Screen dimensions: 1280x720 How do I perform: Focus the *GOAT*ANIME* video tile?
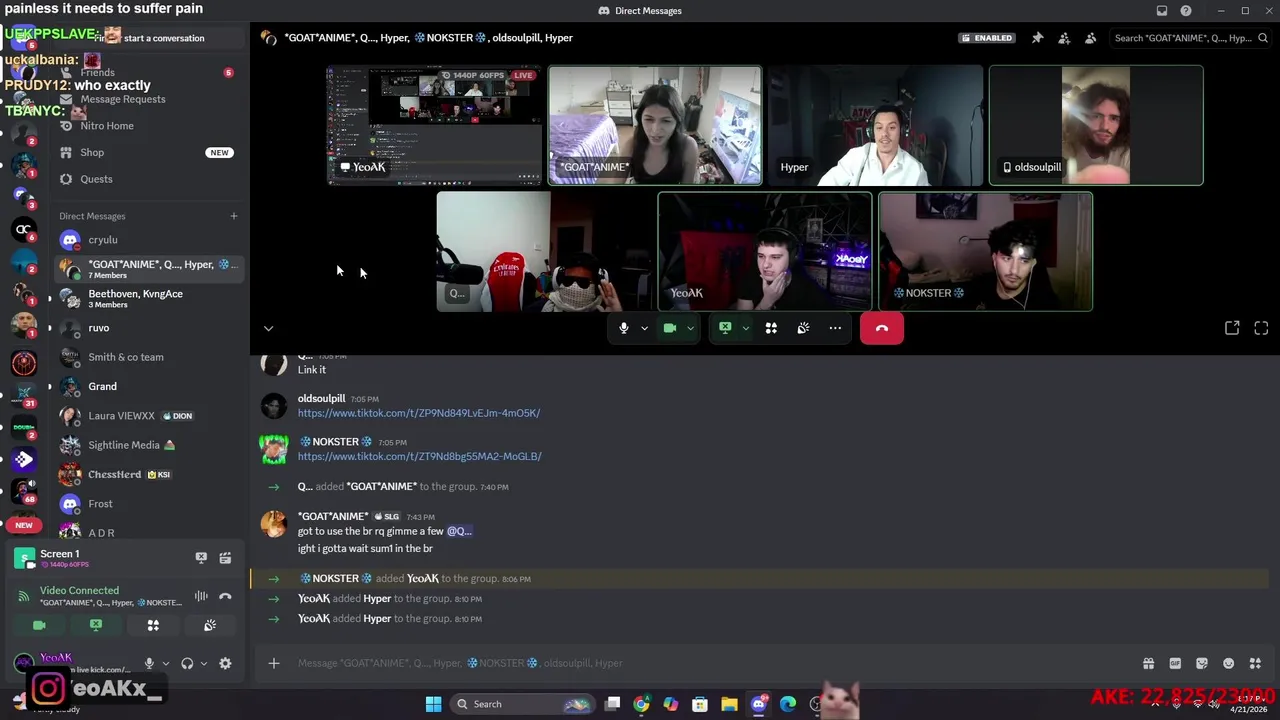(x=655, y=126)
